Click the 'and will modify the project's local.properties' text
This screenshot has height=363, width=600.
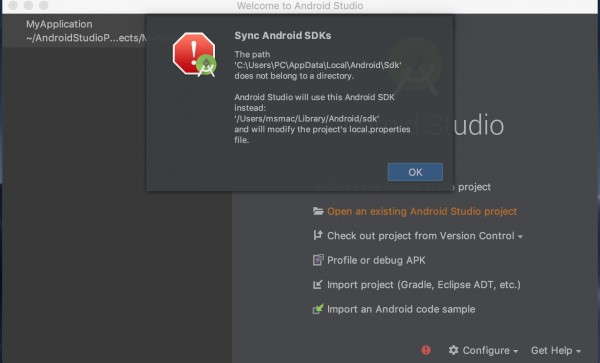(322, 129)
